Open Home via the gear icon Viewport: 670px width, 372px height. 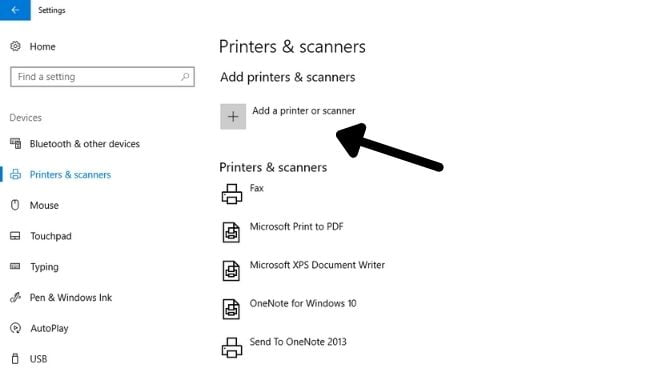pos(15,46)
